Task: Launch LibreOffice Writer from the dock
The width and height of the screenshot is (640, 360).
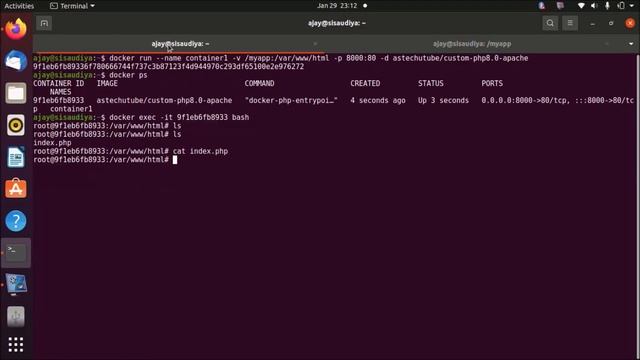Action: point(16,157)
